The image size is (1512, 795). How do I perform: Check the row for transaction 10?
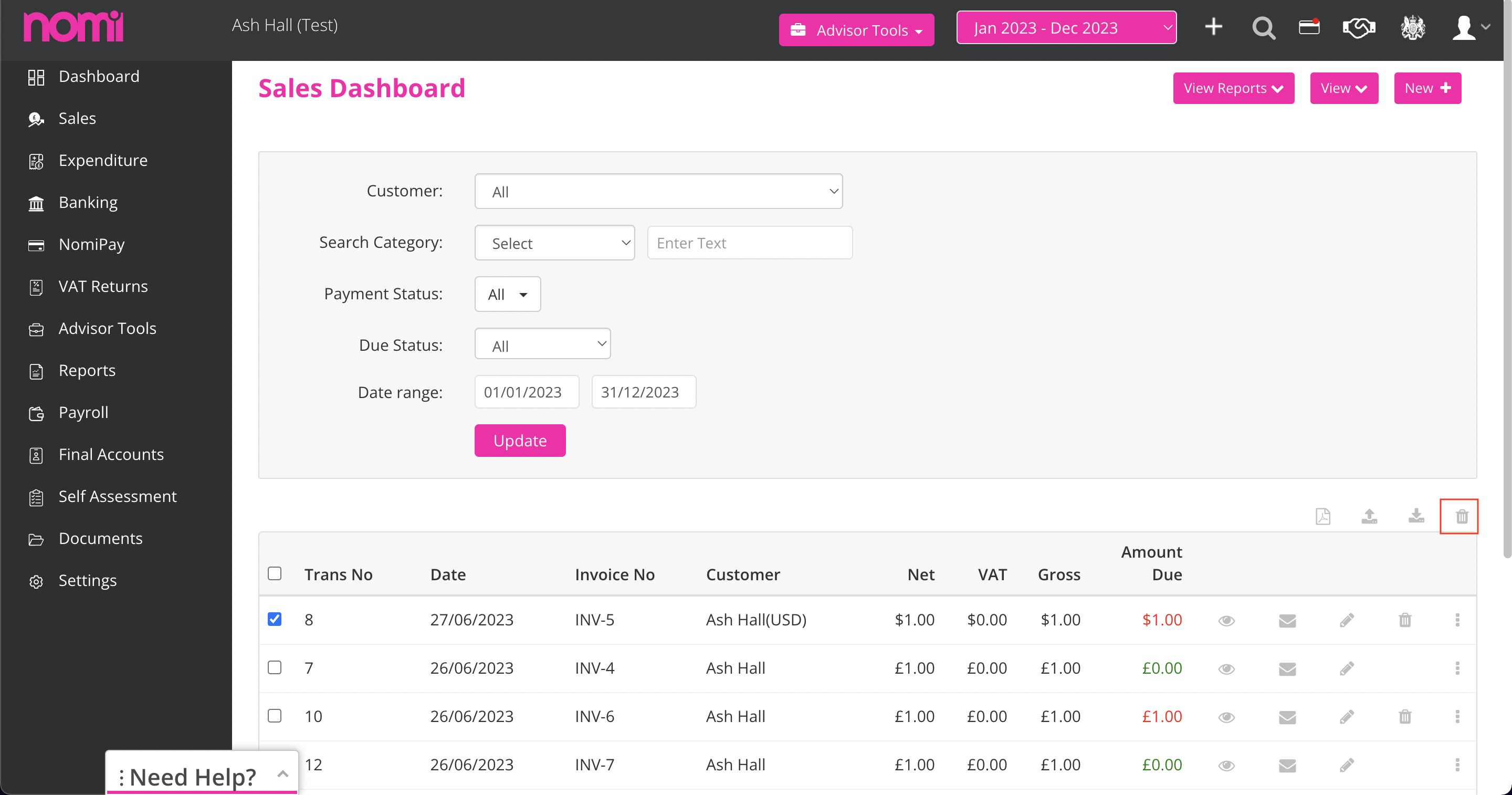coord(275,715)
